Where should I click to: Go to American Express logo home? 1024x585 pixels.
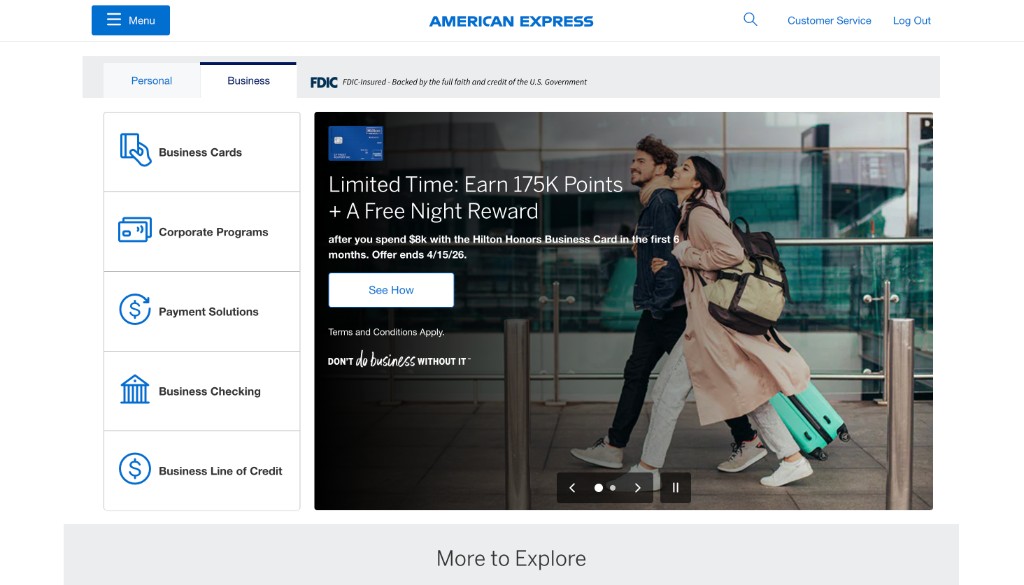511,22
